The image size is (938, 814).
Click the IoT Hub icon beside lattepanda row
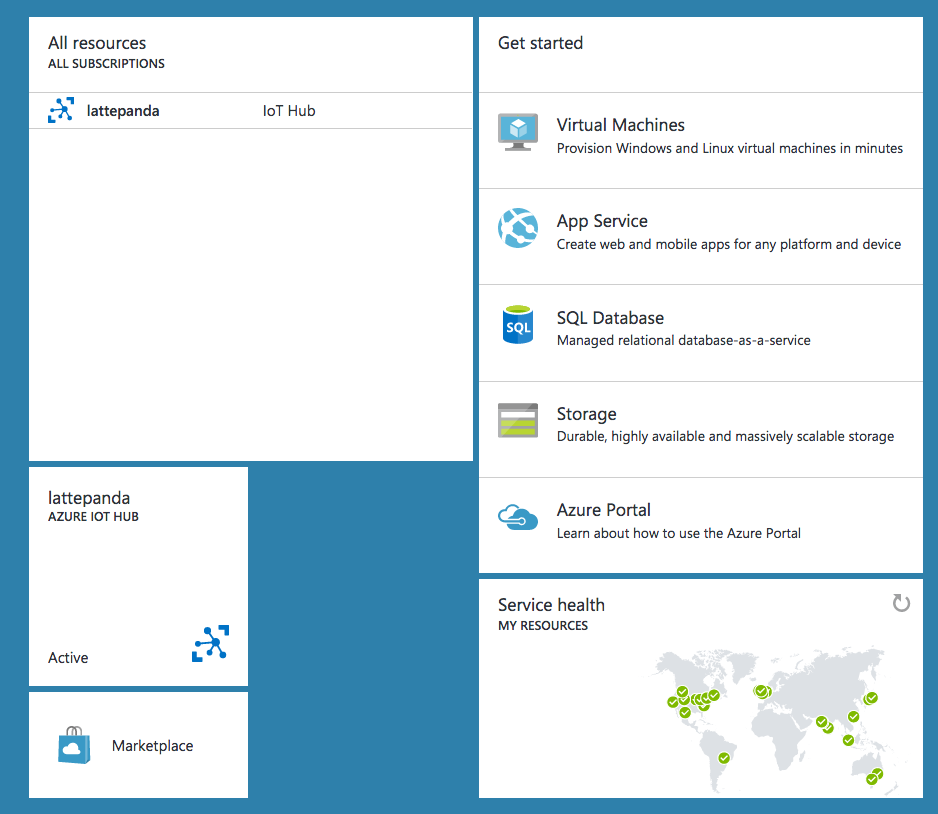coord(61,111)
